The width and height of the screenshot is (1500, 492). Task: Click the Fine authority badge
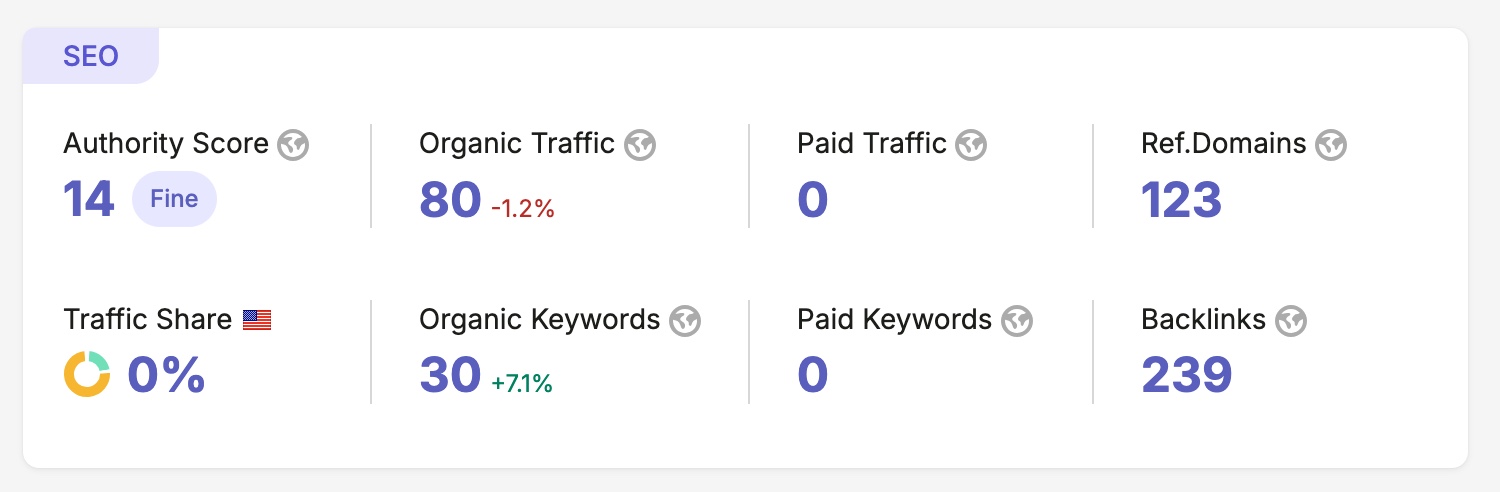point(174,199)
